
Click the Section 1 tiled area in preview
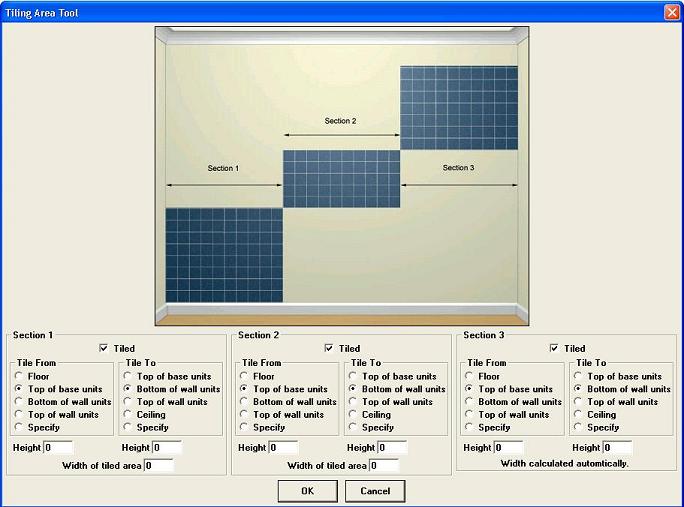point(224,255)
